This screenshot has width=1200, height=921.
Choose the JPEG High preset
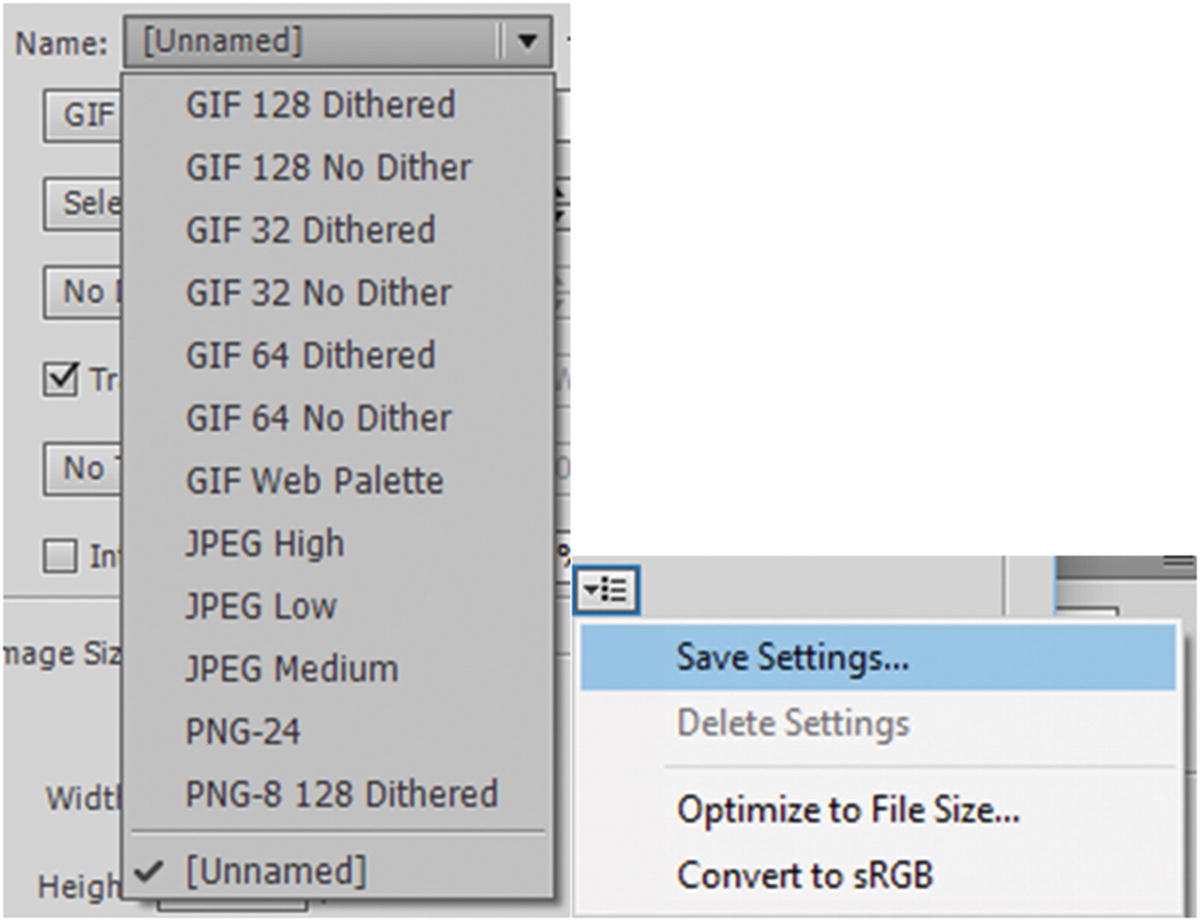pos(265,543)
